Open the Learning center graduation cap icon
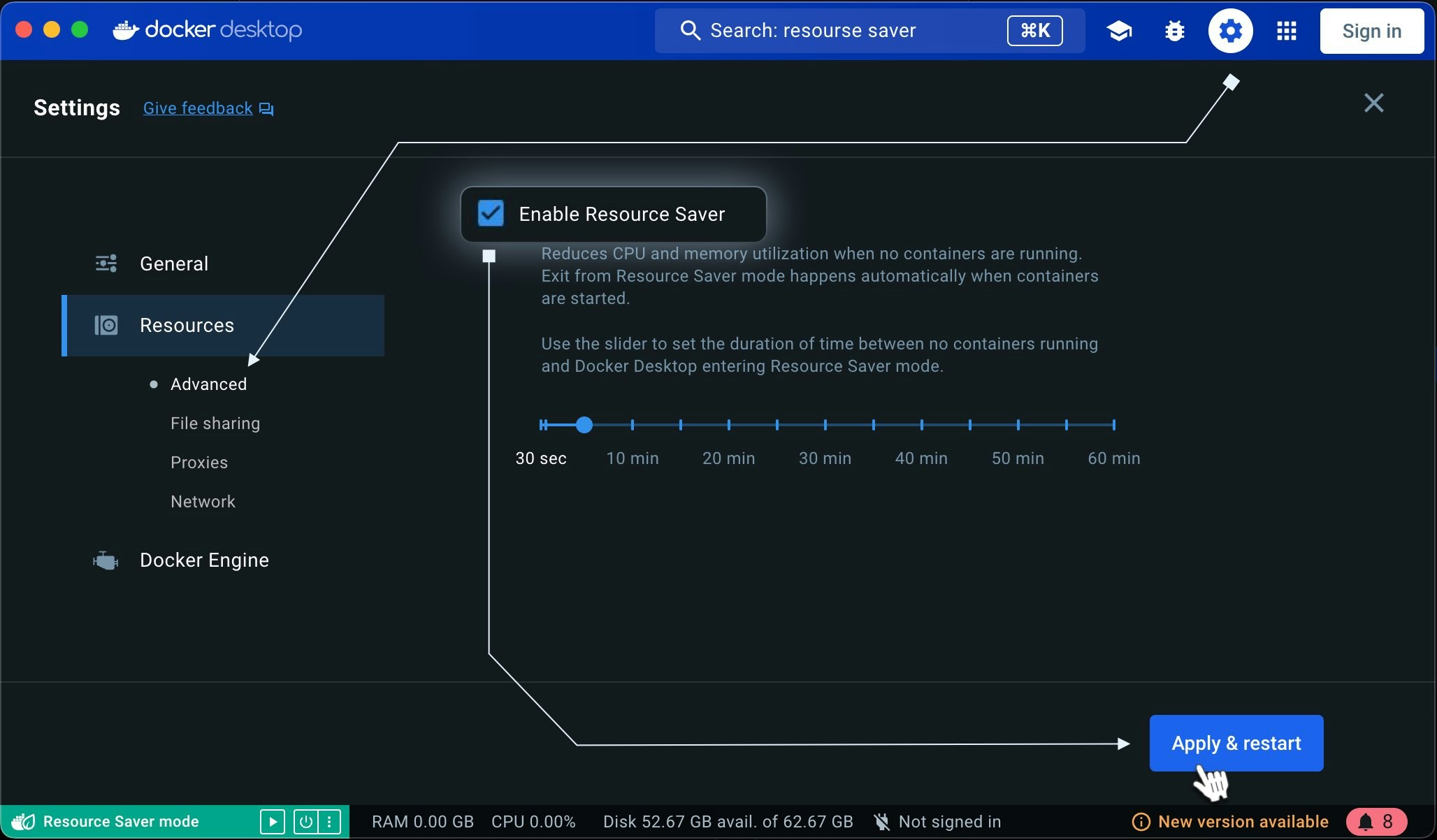 pyautogui.click(x=1119, y=31)
